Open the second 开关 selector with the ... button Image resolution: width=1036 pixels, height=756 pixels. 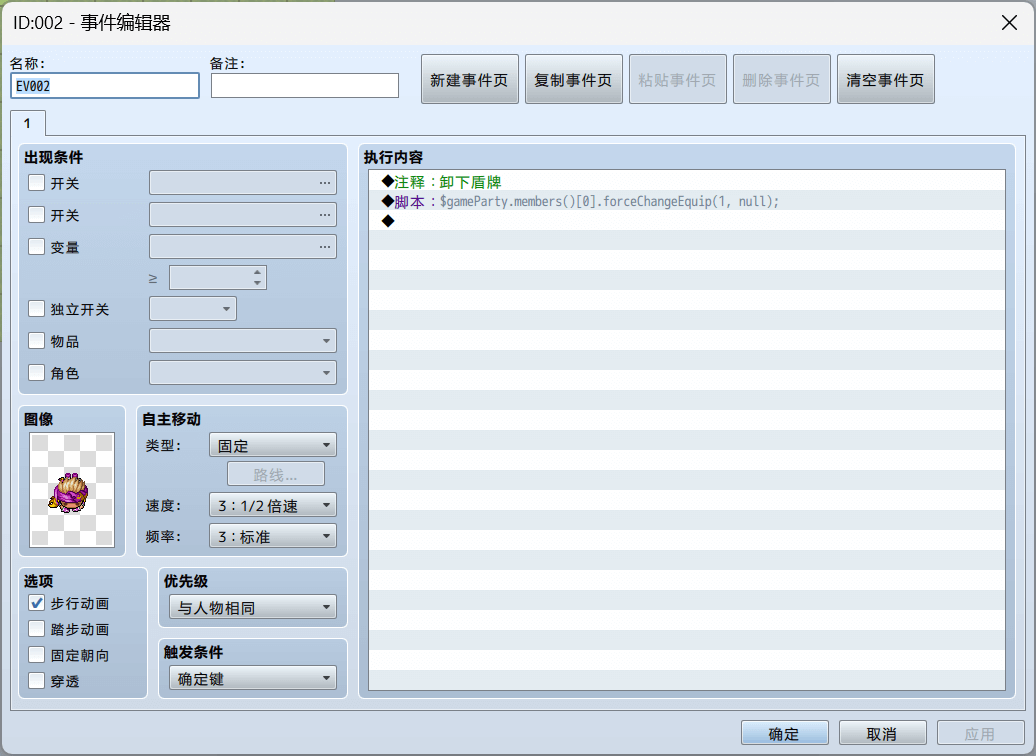point(324,214)
